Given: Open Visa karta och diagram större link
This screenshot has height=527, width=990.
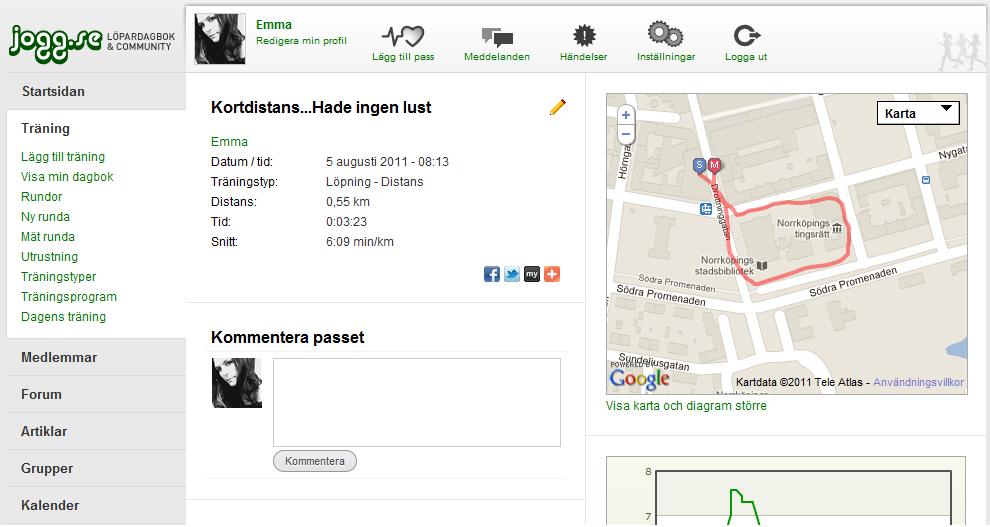Looking at the screenshot, I should click(x=686, y=406).
